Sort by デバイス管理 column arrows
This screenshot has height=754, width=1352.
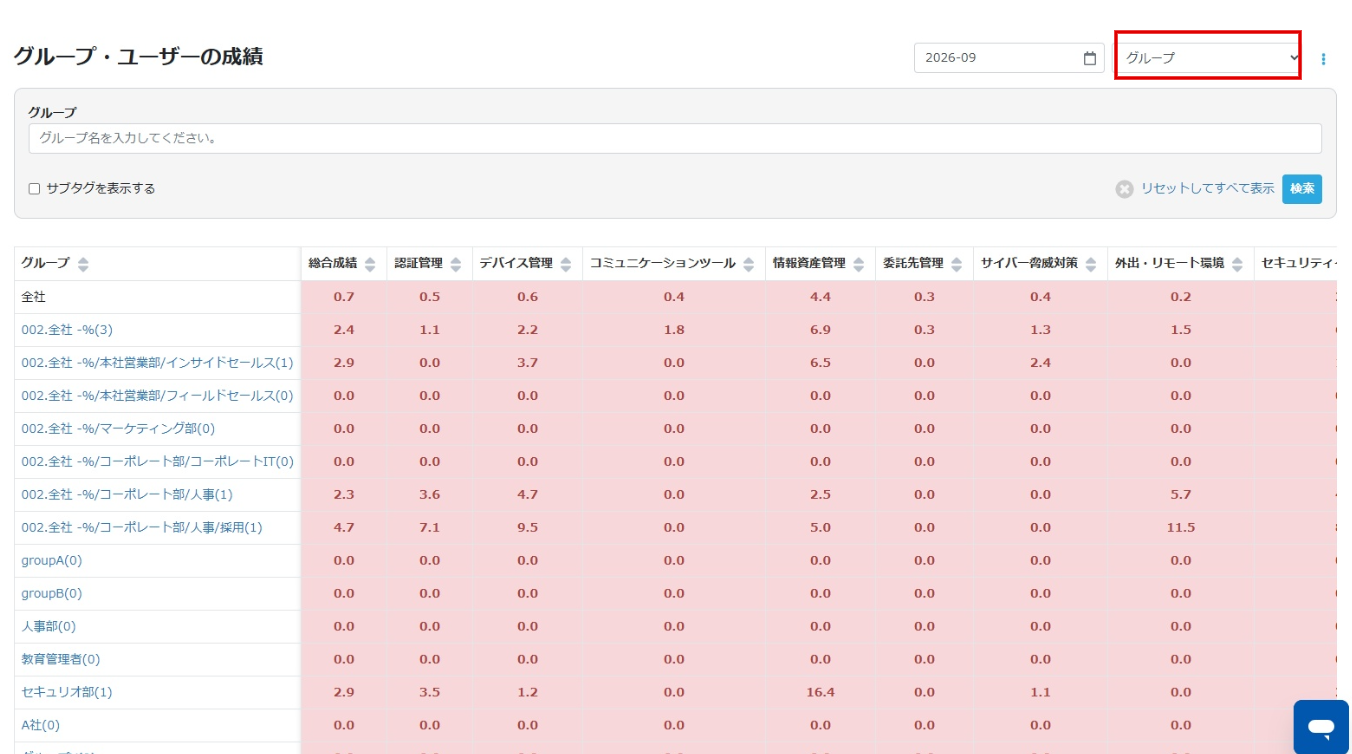click(x=566, y=264)
